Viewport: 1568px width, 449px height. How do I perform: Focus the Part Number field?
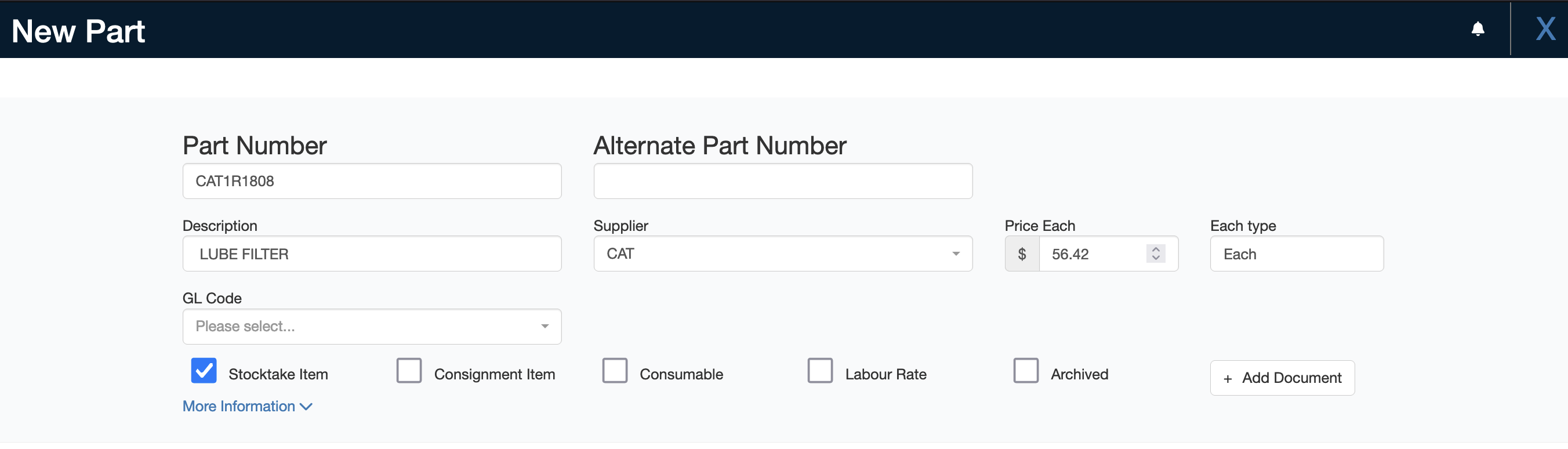372,181
